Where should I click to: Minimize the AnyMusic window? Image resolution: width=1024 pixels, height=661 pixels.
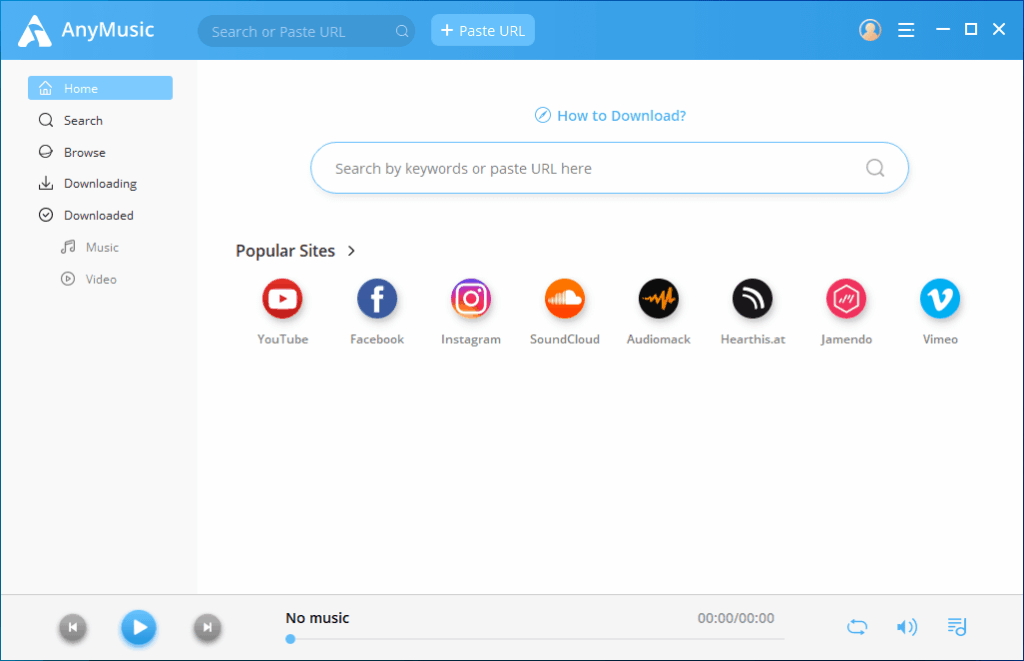coord(943,29)
